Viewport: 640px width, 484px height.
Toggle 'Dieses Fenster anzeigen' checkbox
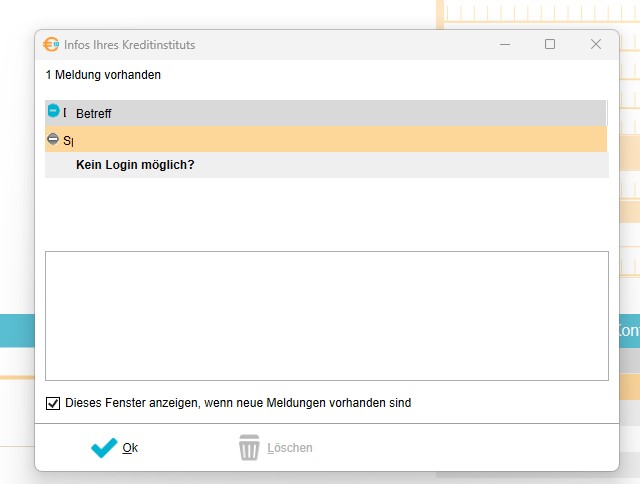[53, 403]
